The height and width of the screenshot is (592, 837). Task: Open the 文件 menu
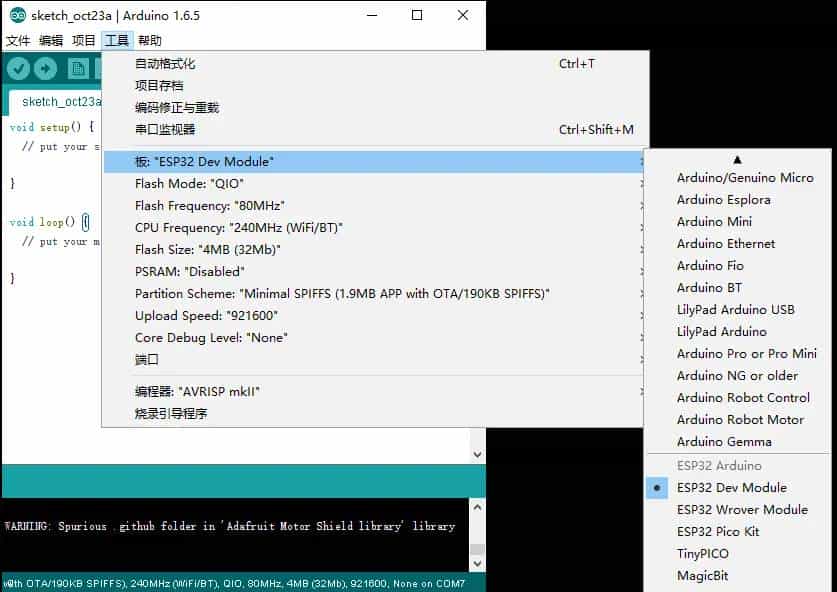[17, 40]
